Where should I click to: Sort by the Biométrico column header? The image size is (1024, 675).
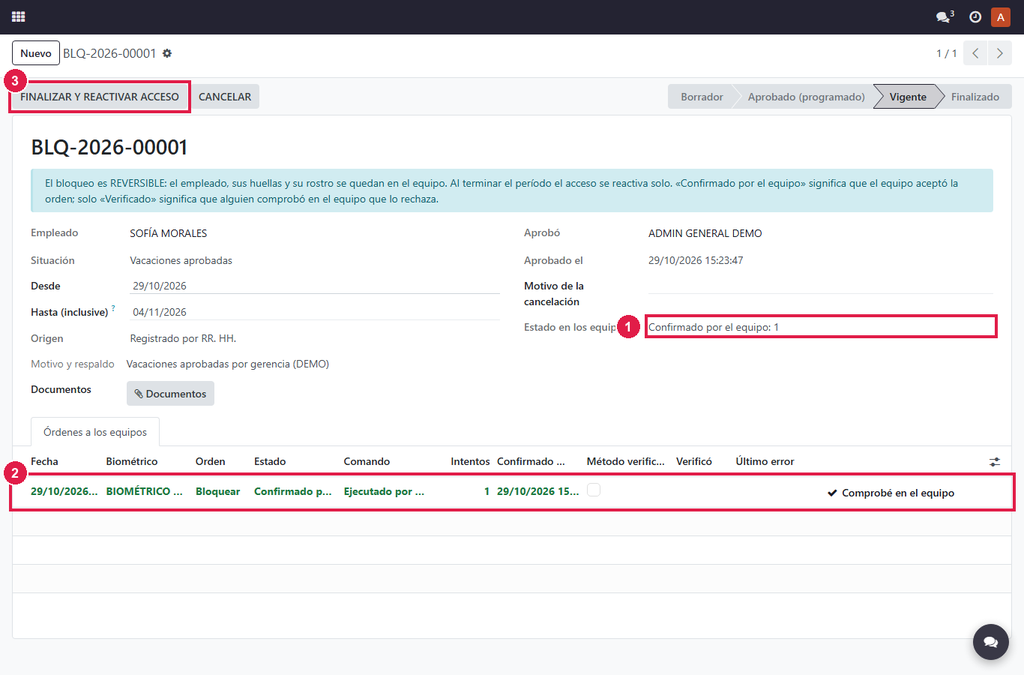point(132,462)
